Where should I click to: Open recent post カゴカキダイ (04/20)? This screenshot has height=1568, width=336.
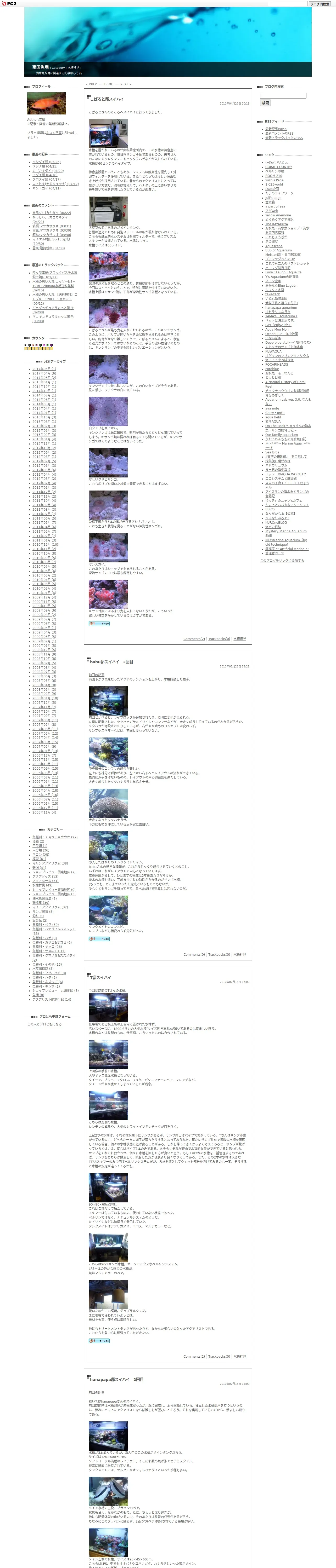(48, 171)
